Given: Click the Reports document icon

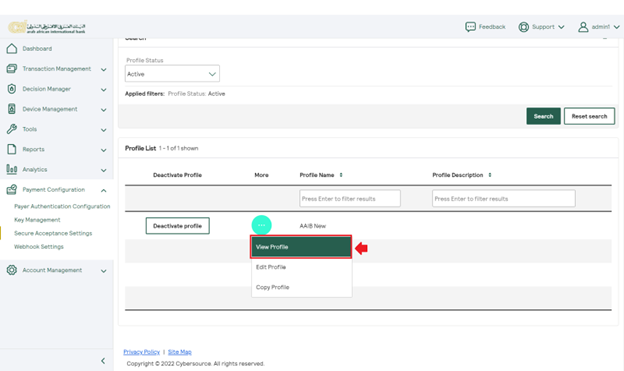Looking at the screenshot, I should pyautogui.click(x=12, y=149).
